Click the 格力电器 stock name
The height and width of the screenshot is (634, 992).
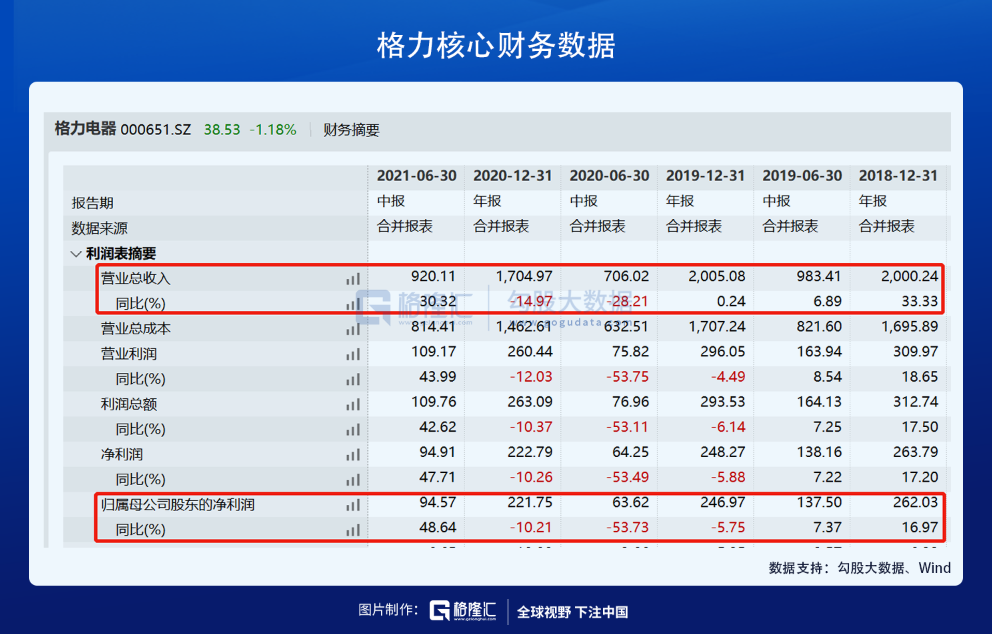click(x=85, y=129)
